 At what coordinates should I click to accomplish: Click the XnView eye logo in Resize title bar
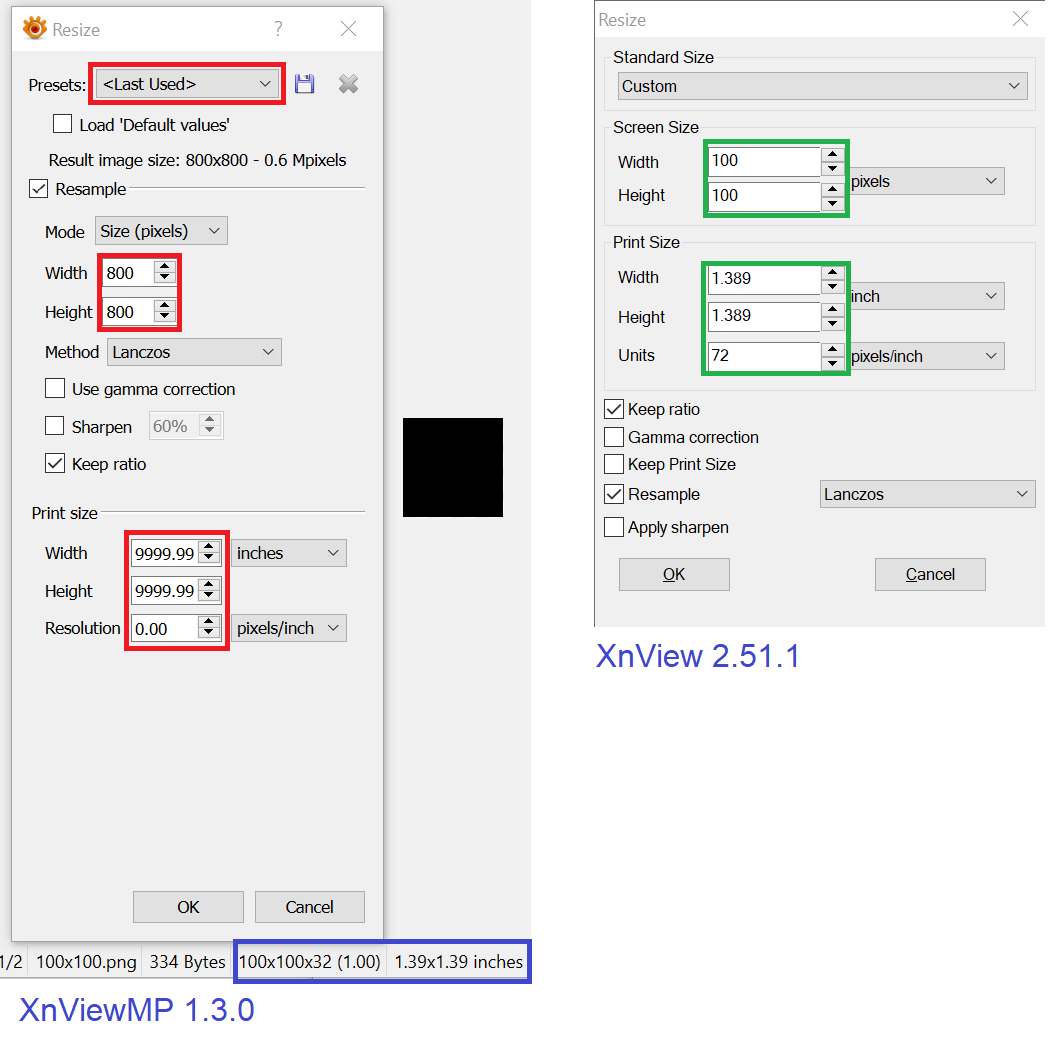tap(34, 28)
